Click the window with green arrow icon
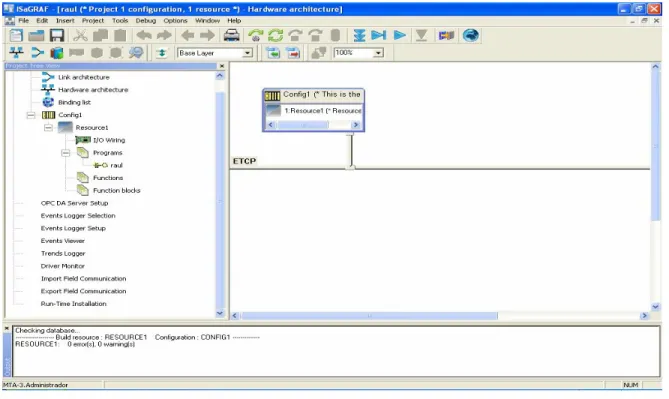 tap(273, 53)
